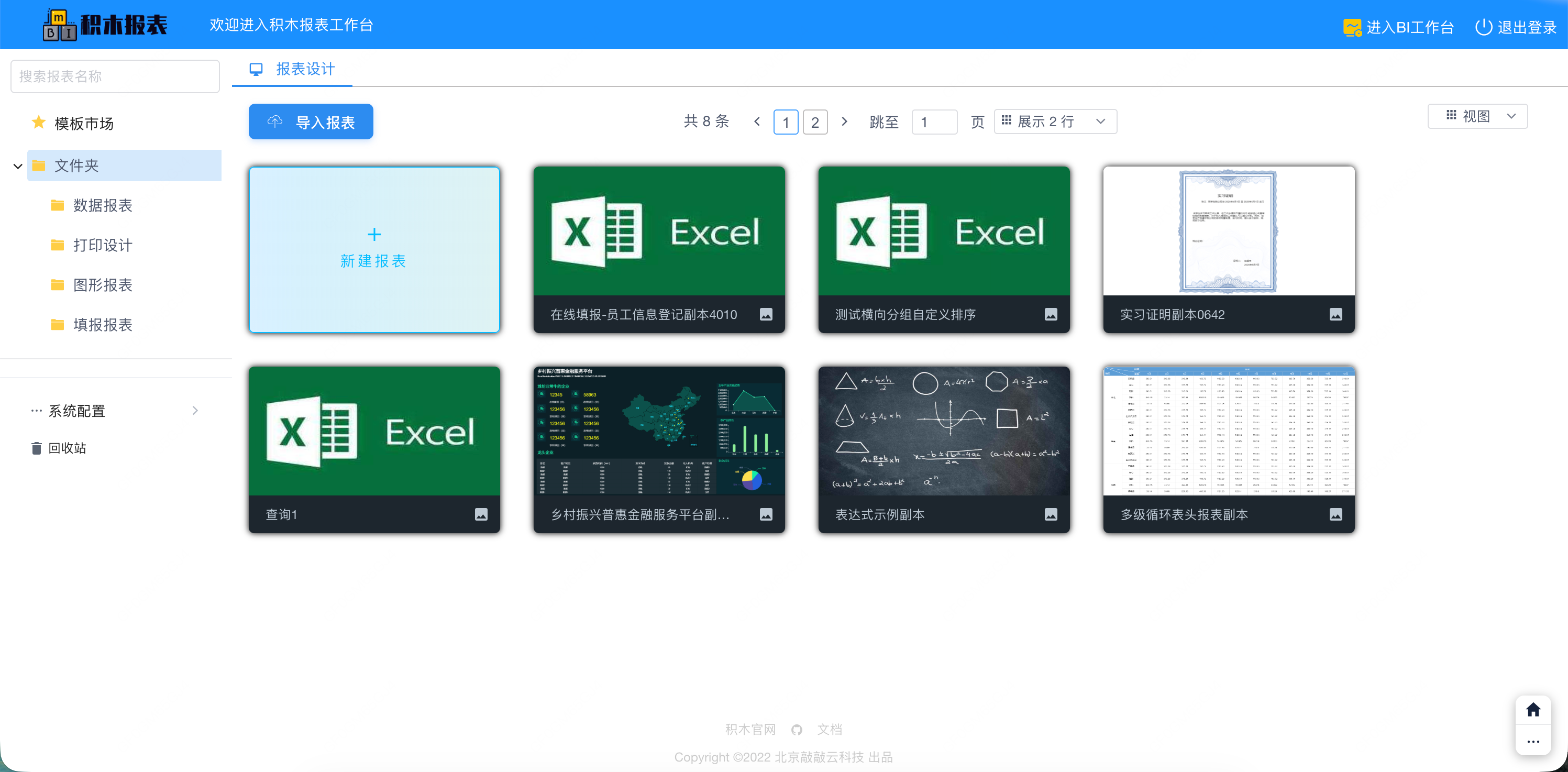The height and width of the screenshot is (772, 1568).
Task: Go to the previous page arrow
Action: (x=757, y=122)
